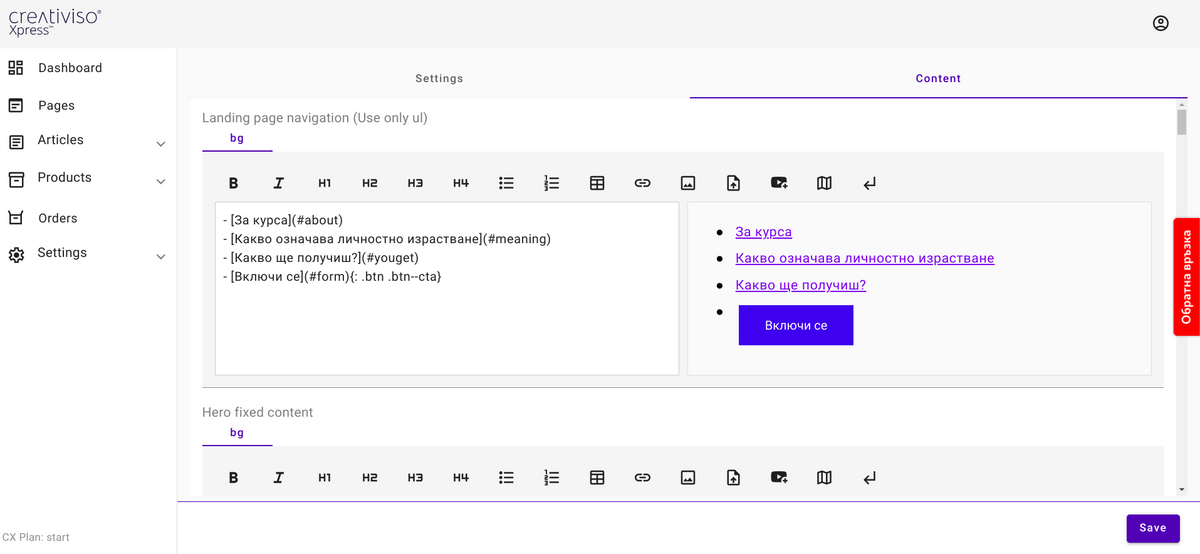Insert bulleted list in Hero content editor
Viewport: 1200px width, 554px height.
[506, 478]
